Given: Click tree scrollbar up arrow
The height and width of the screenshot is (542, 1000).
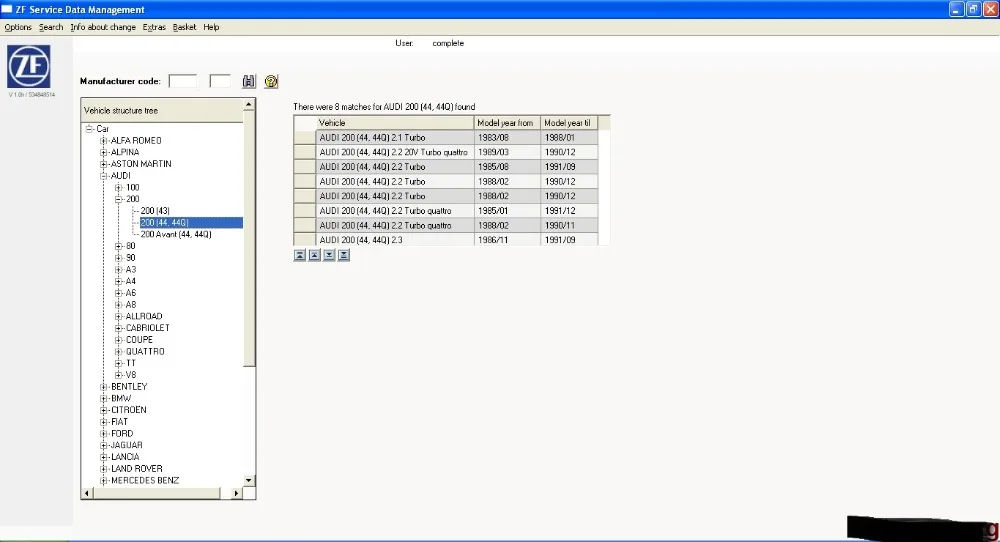Looking at the screenshot, I should (249, 105).
